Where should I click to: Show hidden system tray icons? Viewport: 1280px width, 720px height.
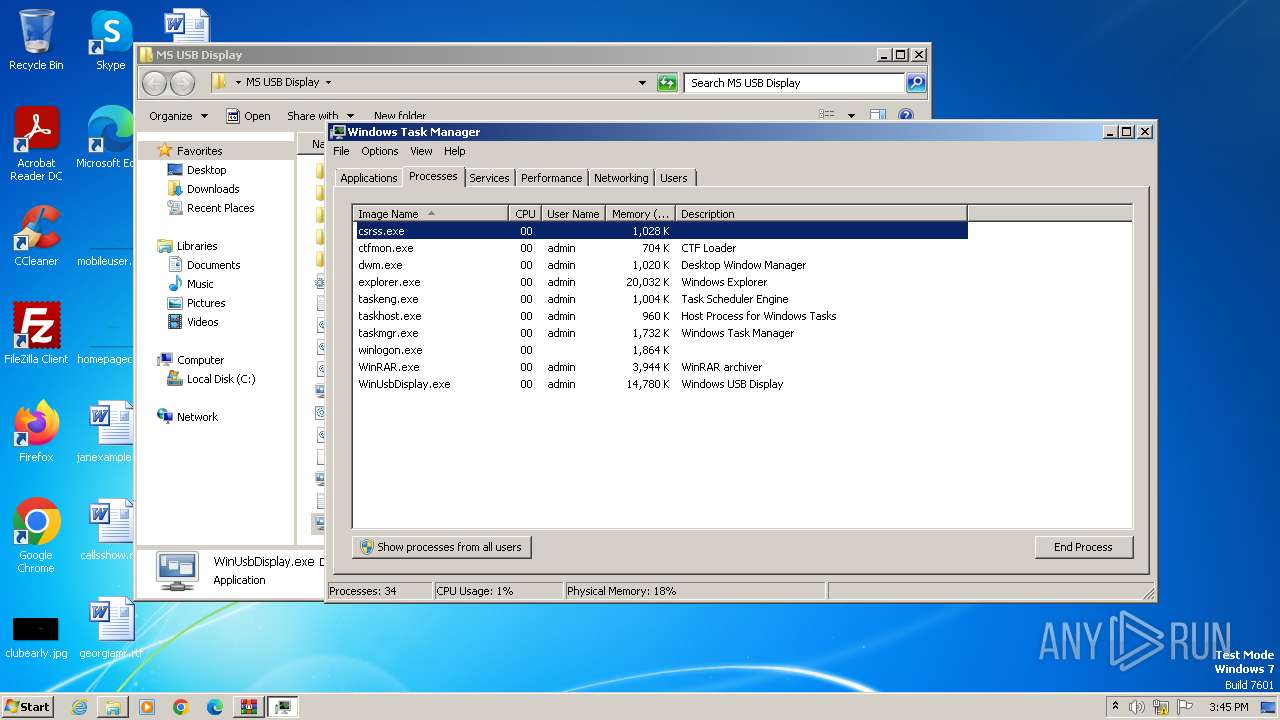[x=1115, y=707]
